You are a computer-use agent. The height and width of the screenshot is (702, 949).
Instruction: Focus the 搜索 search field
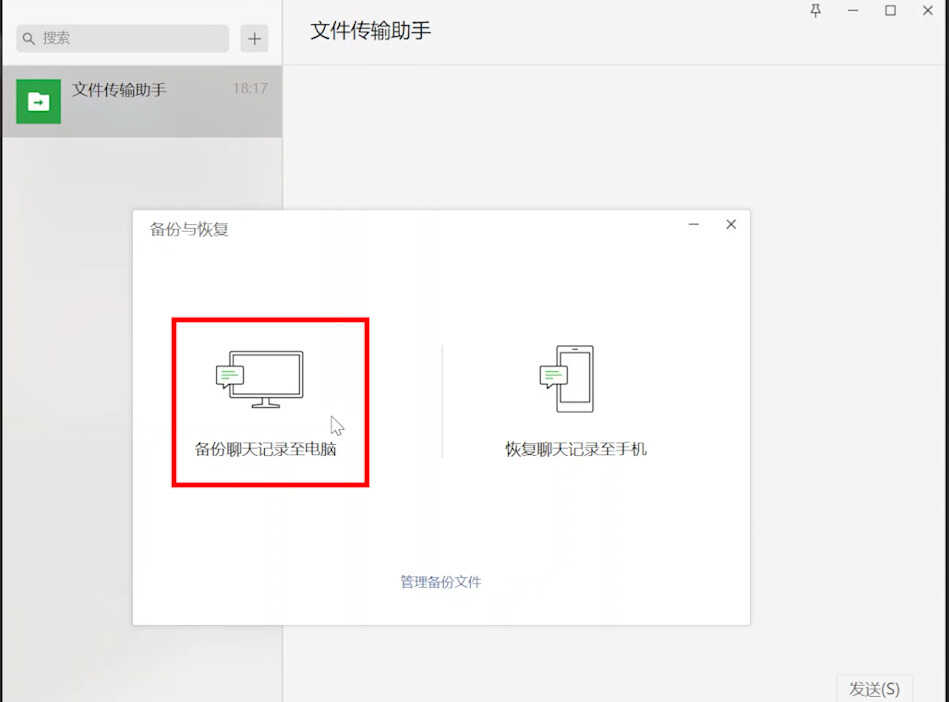[x=130, y=39]
